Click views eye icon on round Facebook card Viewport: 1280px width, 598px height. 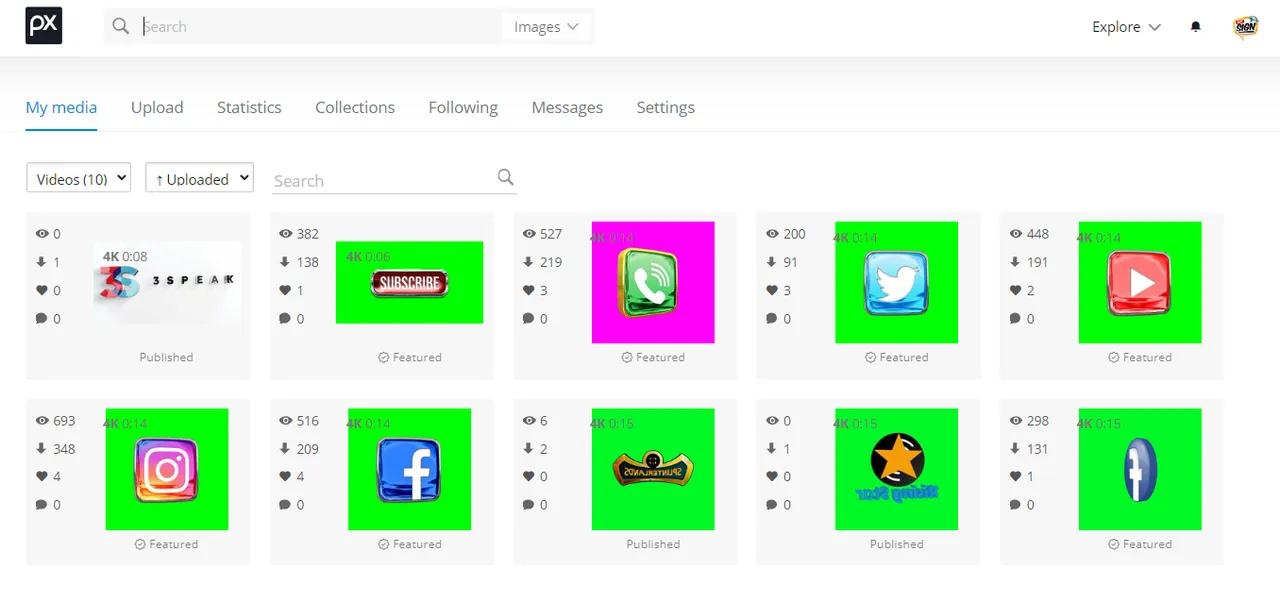point(1015,421)
